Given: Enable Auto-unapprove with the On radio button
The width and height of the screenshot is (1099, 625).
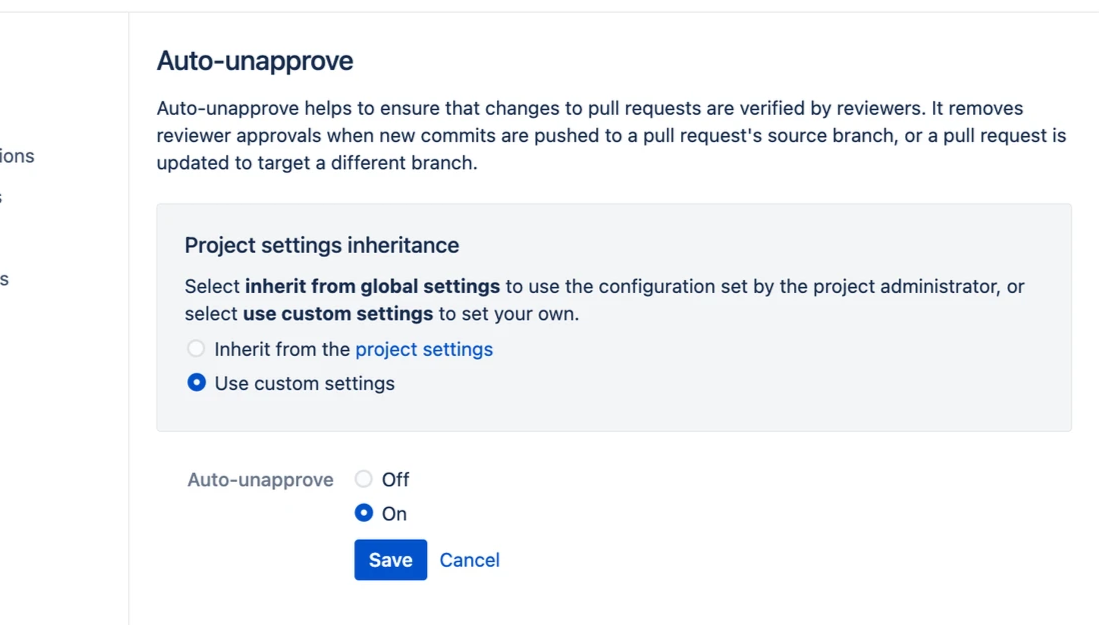Looking at the screenshot, I should (364, 513).
